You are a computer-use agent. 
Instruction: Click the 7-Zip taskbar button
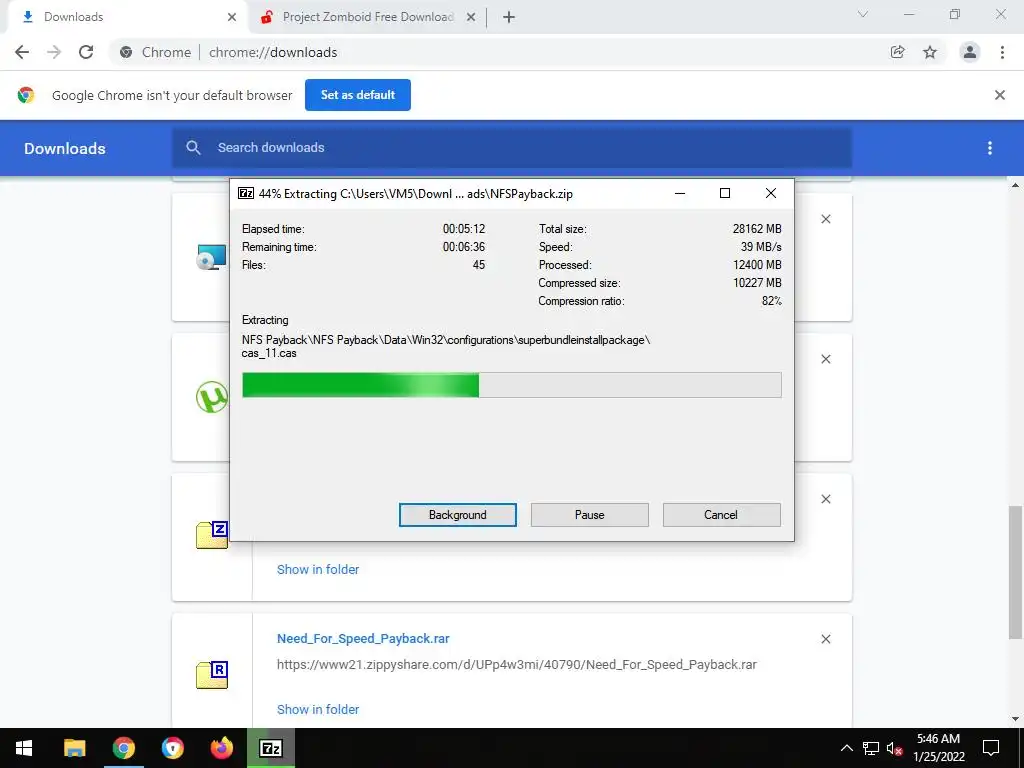271,748
